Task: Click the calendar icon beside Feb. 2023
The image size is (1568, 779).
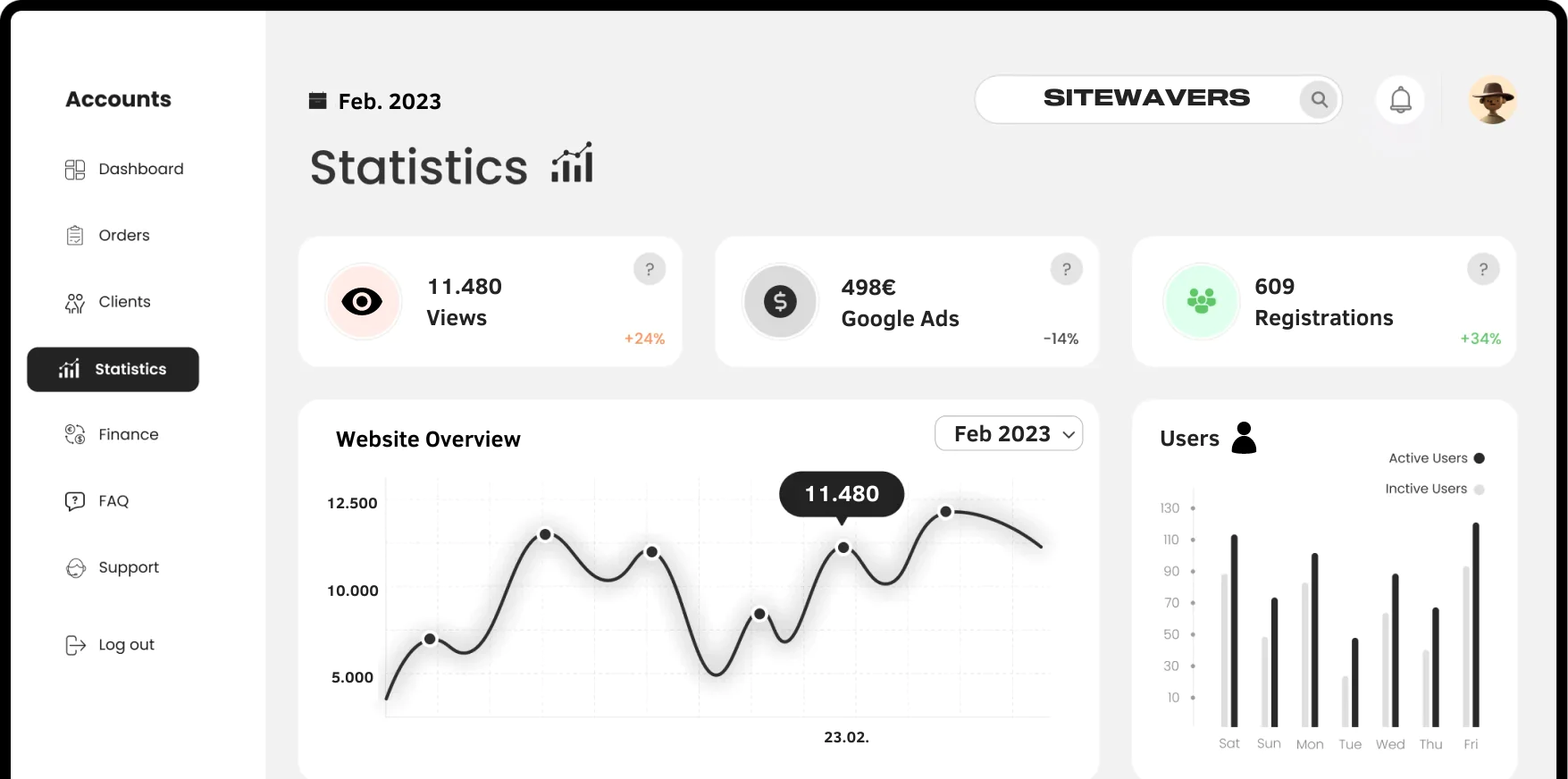Action: tap(317, 101)
